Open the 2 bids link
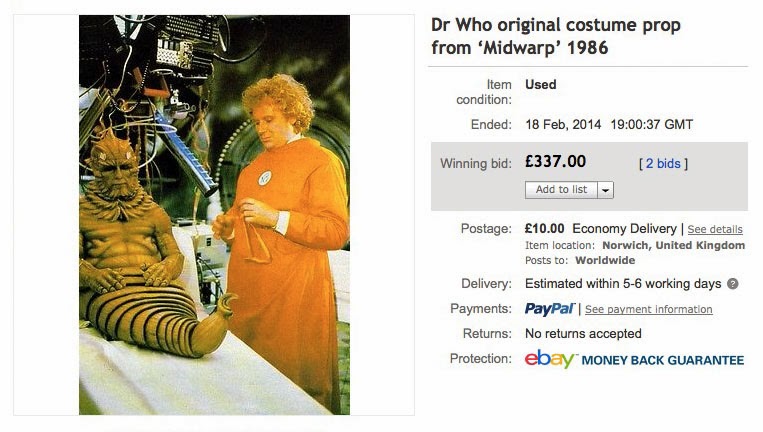This screenshot has width=763, height=432. tap(663, 163)
